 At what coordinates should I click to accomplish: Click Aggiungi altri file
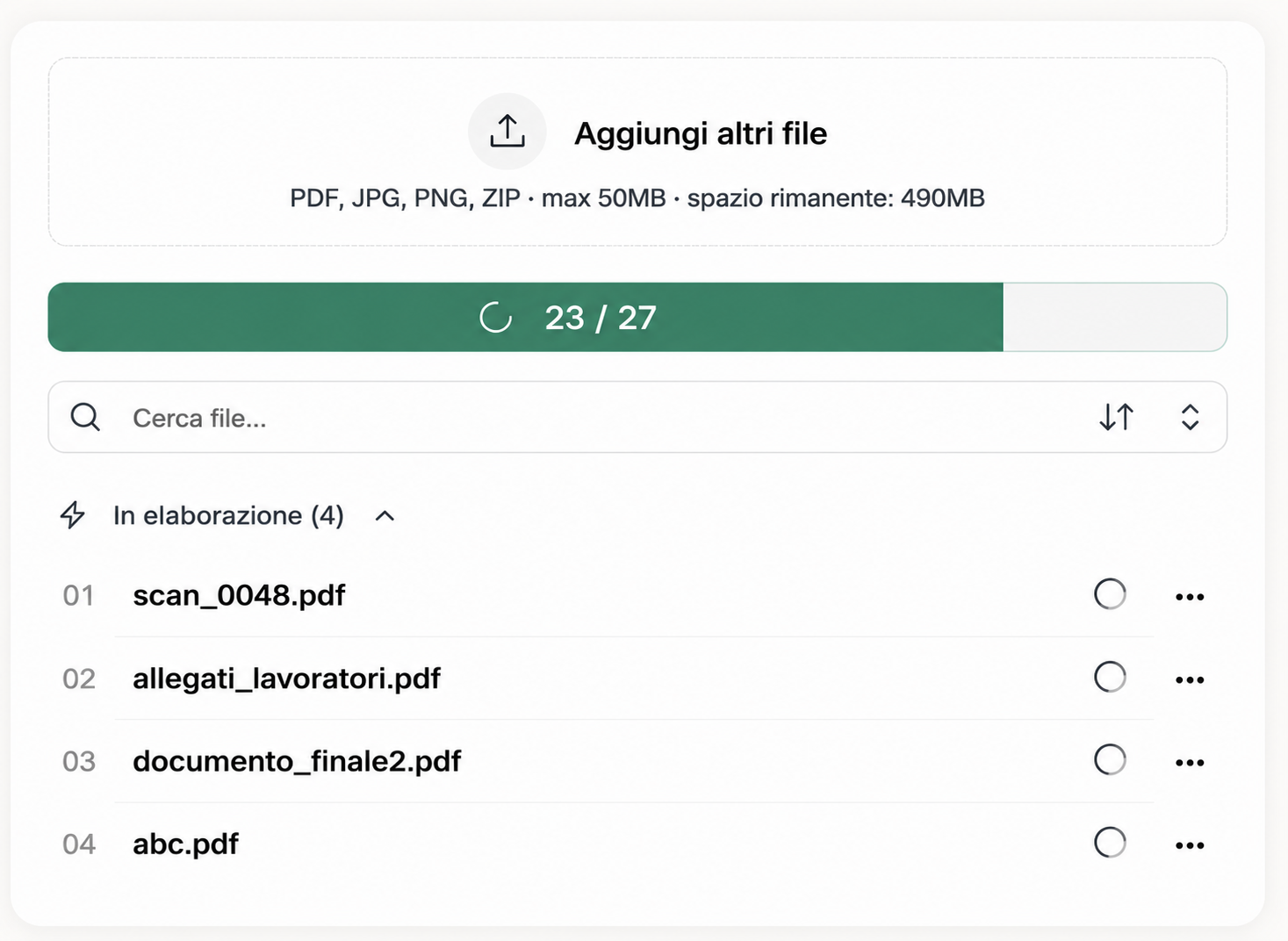point(701,133)
